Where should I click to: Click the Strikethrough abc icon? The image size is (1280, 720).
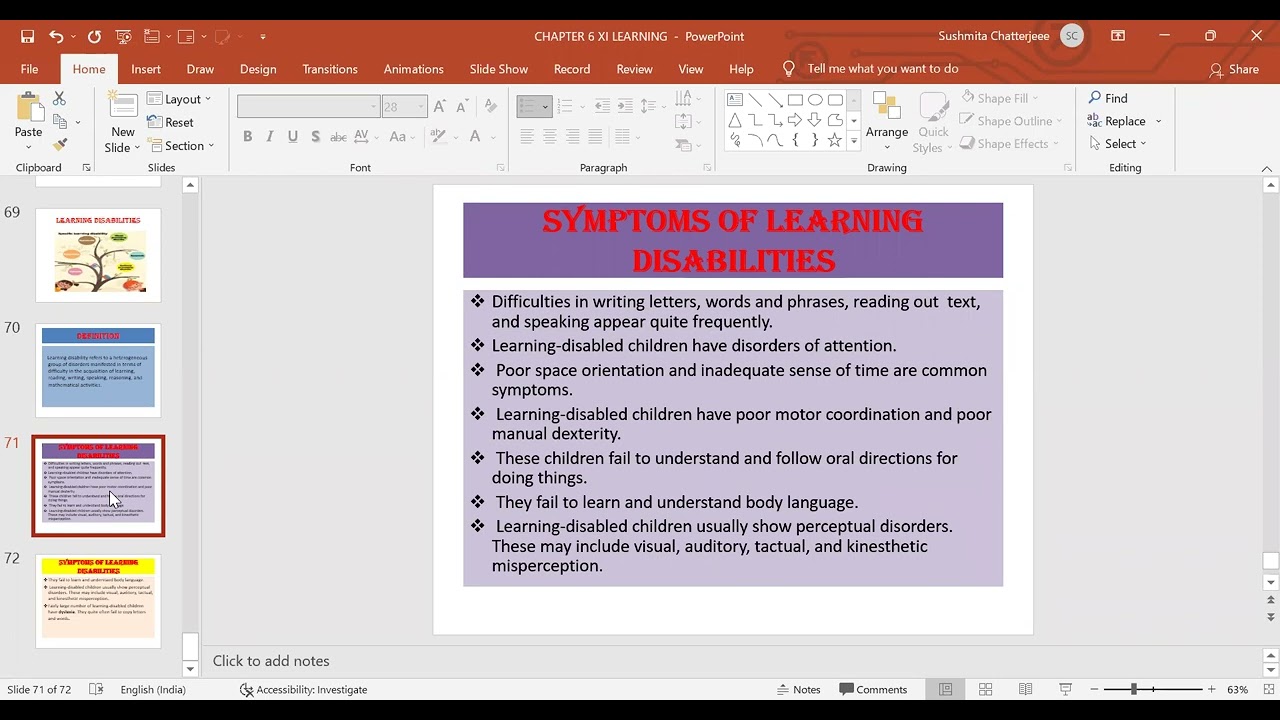(x=338, y=137)
